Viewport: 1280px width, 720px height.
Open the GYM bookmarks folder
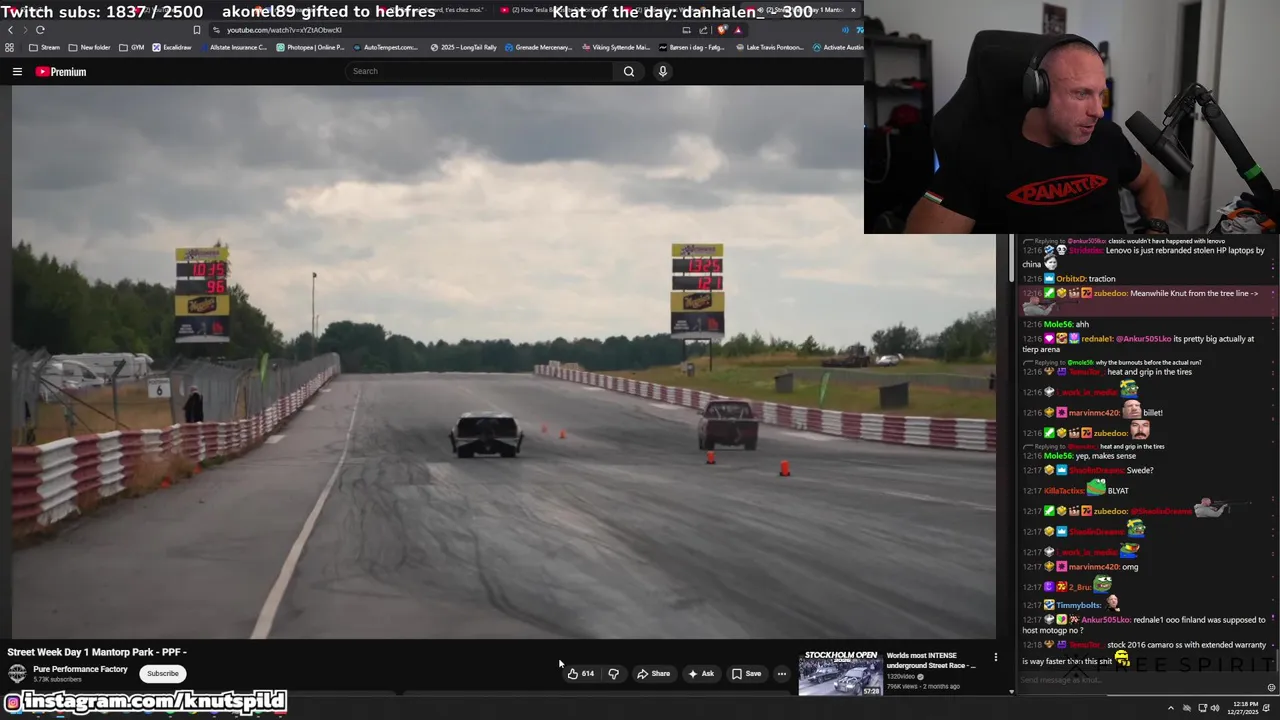pos(132,47)
